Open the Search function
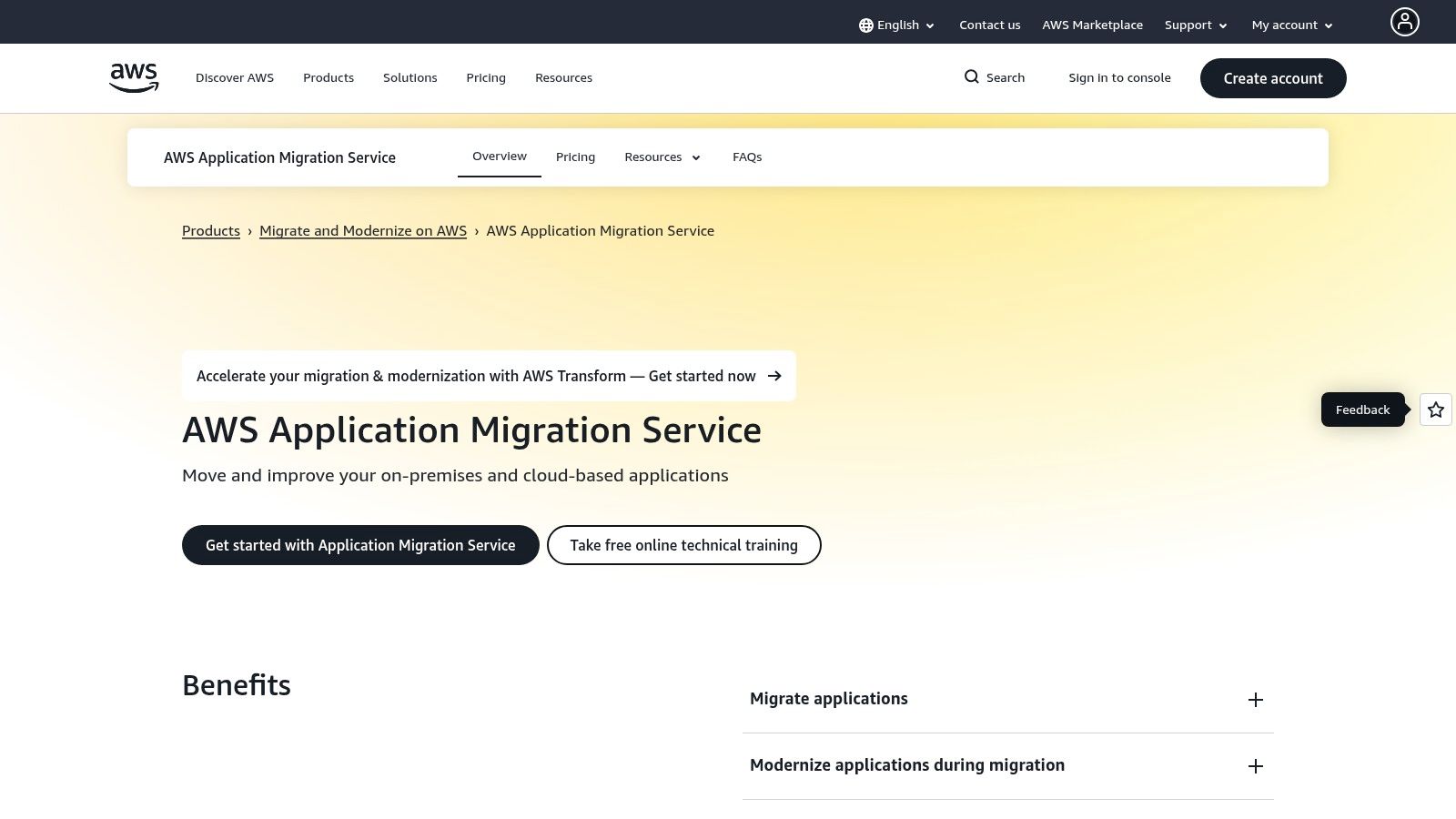The image size is (1456, 819). tap(995, 77)
